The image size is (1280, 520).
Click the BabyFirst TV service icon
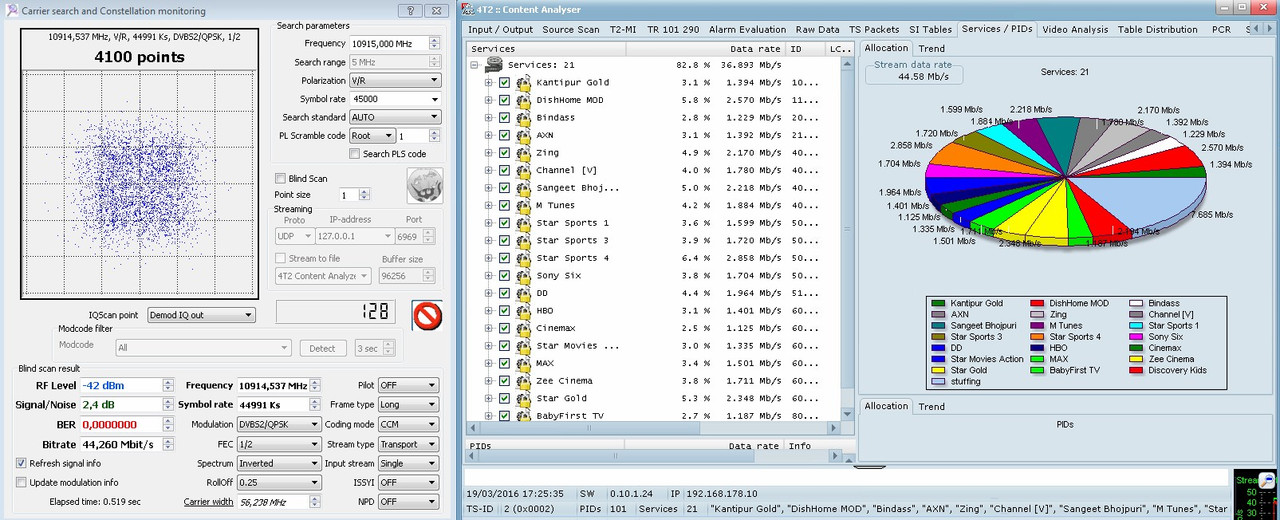tap(523, 416)
